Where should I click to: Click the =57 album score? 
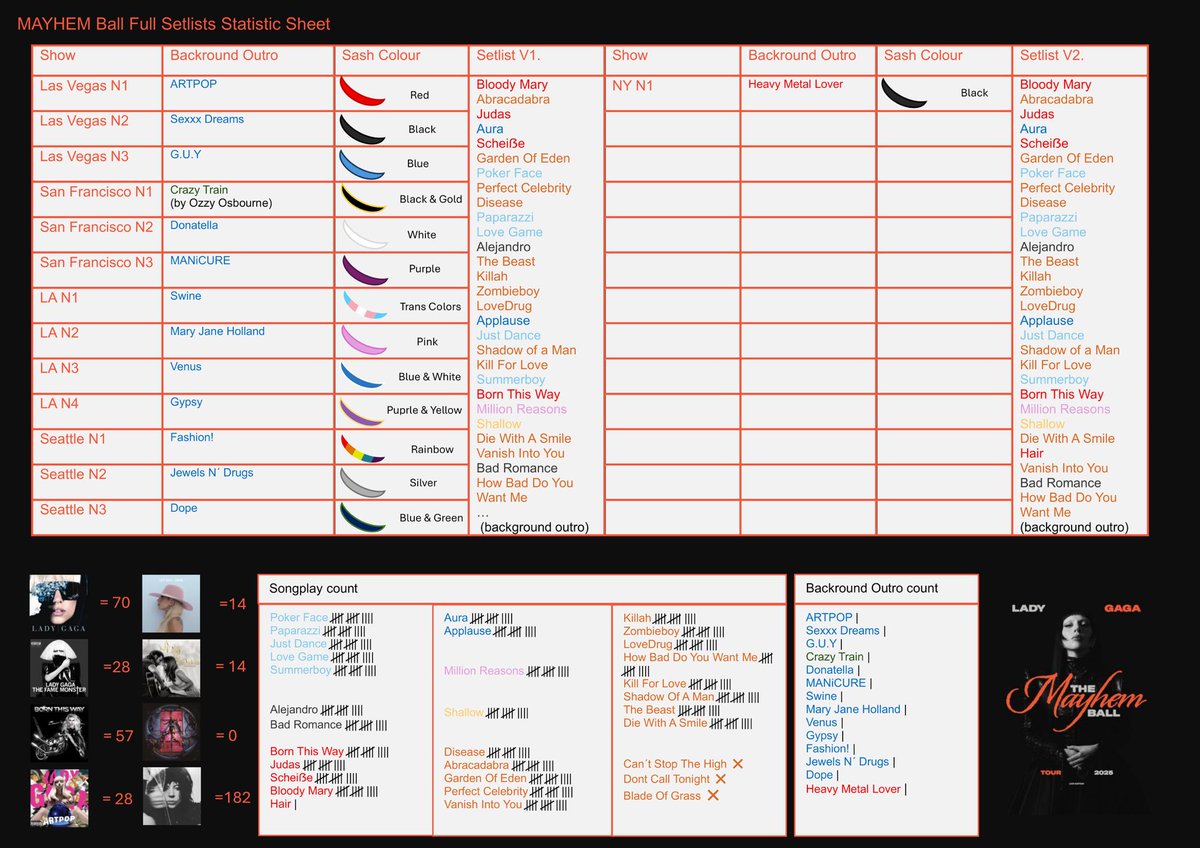tap(118, 736)
